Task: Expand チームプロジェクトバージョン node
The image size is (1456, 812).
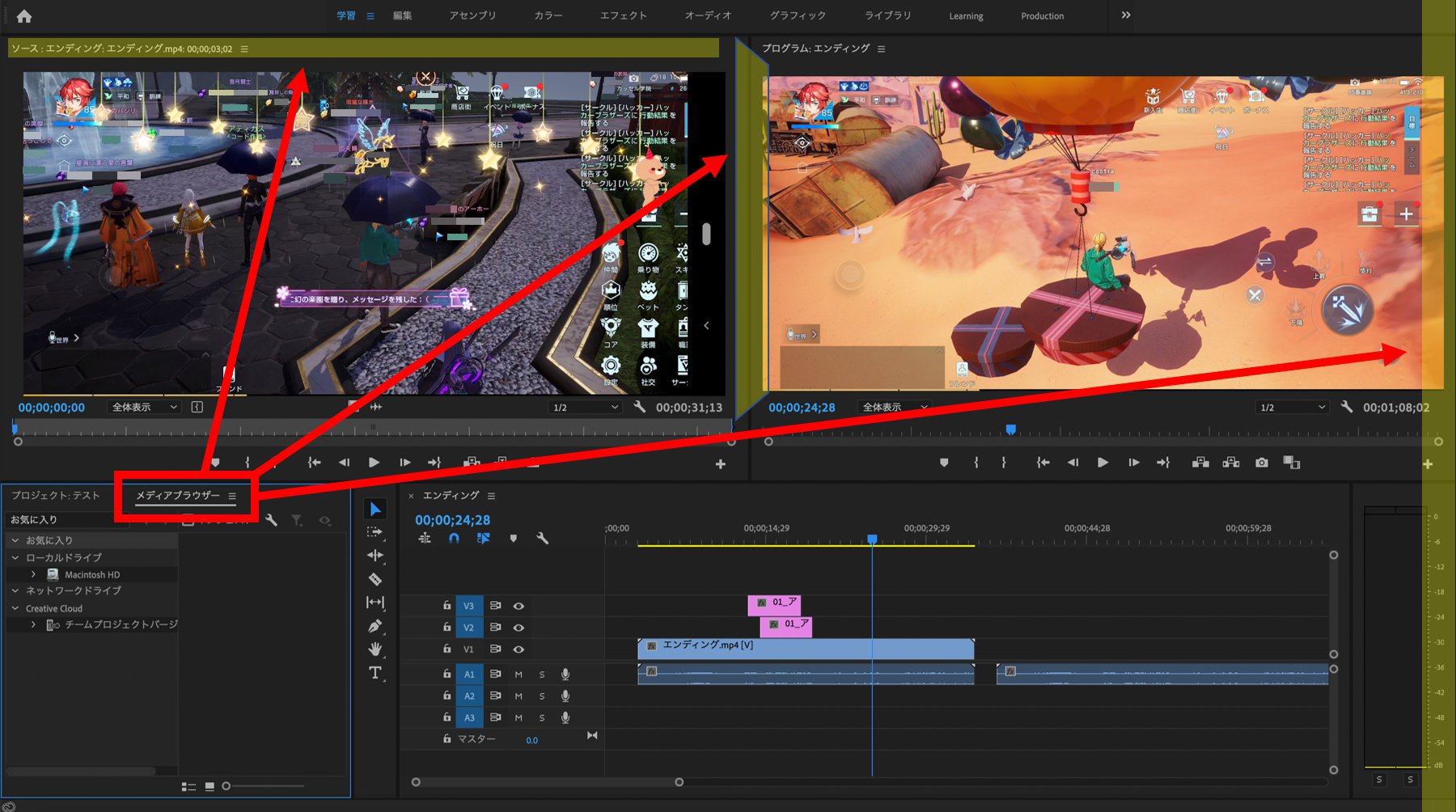Action: pyautogui.click(x=33, y=624)
